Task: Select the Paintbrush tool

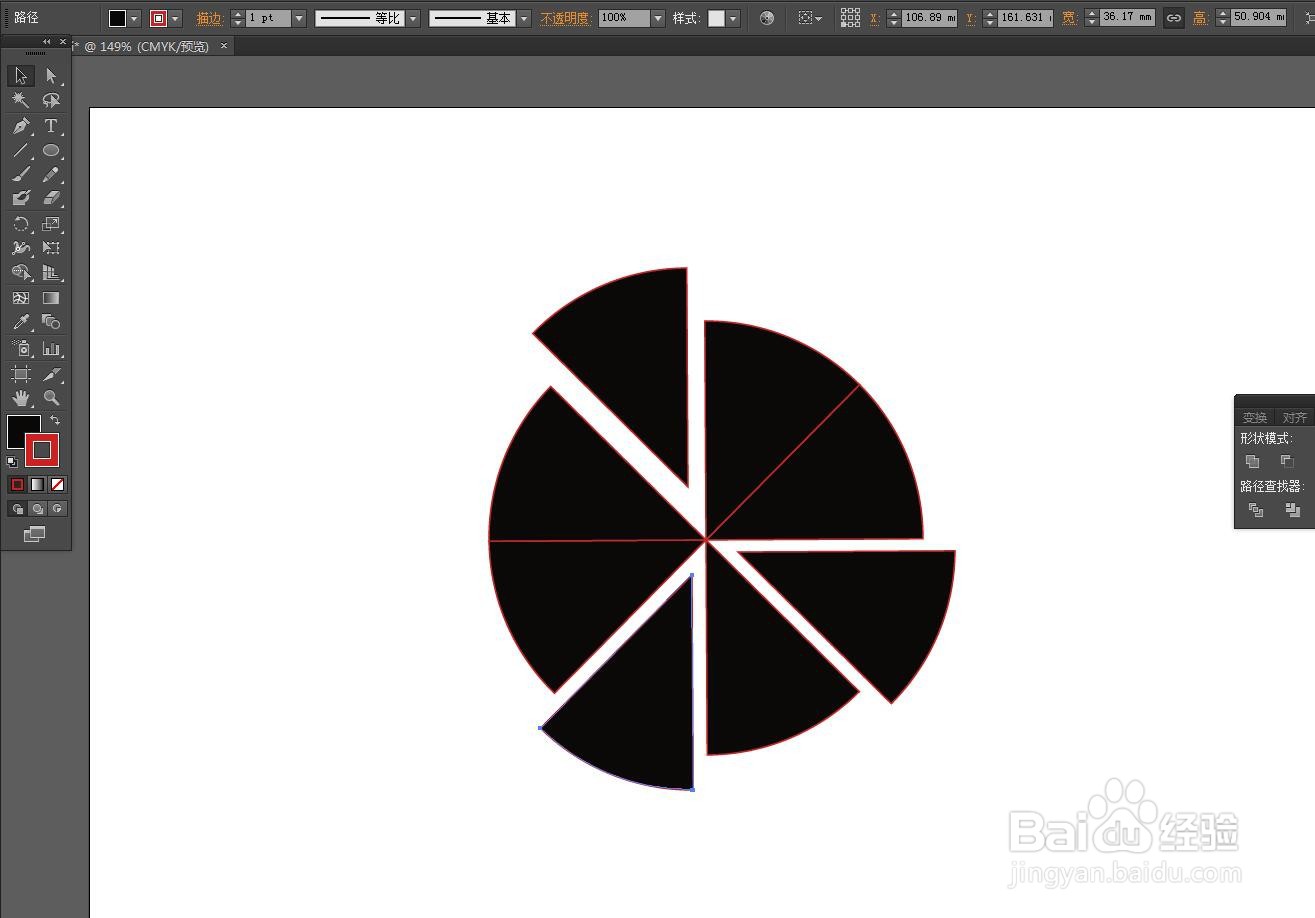Action: pos(21,175)
